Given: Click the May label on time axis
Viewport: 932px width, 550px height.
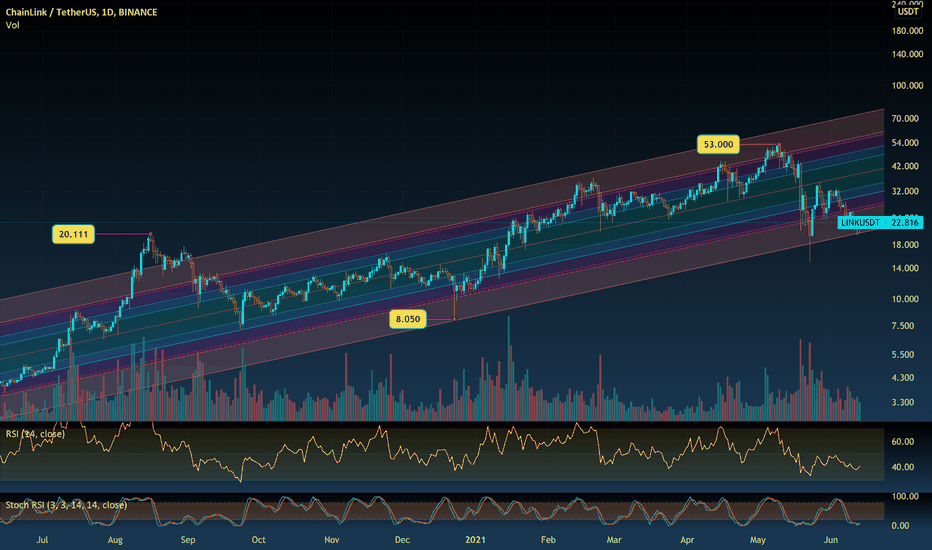Looking at the screenshot, I should pos(758,540).
